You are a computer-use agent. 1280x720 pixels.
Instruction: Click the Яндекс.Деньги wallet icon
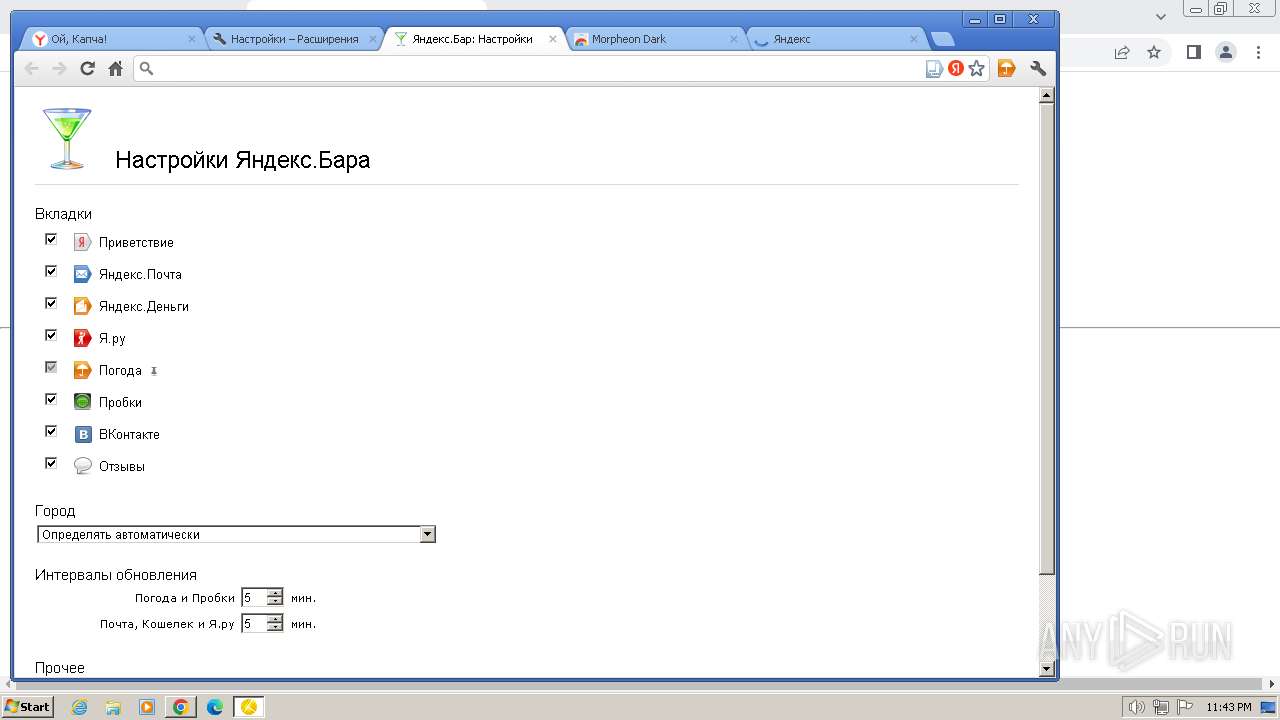coord(82,306)
